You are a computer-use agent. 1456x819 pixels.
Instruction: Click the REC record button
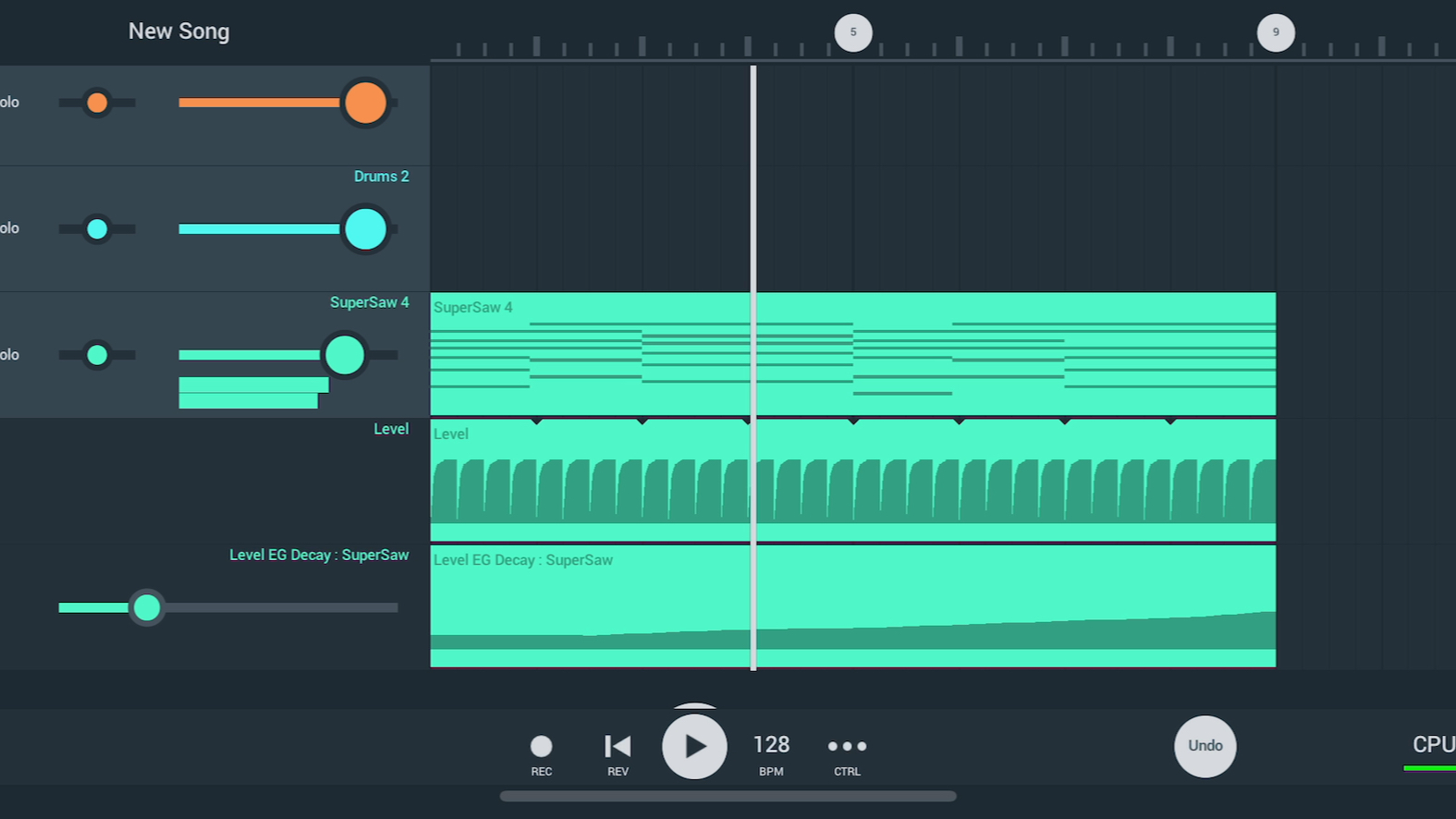point(541,754)
